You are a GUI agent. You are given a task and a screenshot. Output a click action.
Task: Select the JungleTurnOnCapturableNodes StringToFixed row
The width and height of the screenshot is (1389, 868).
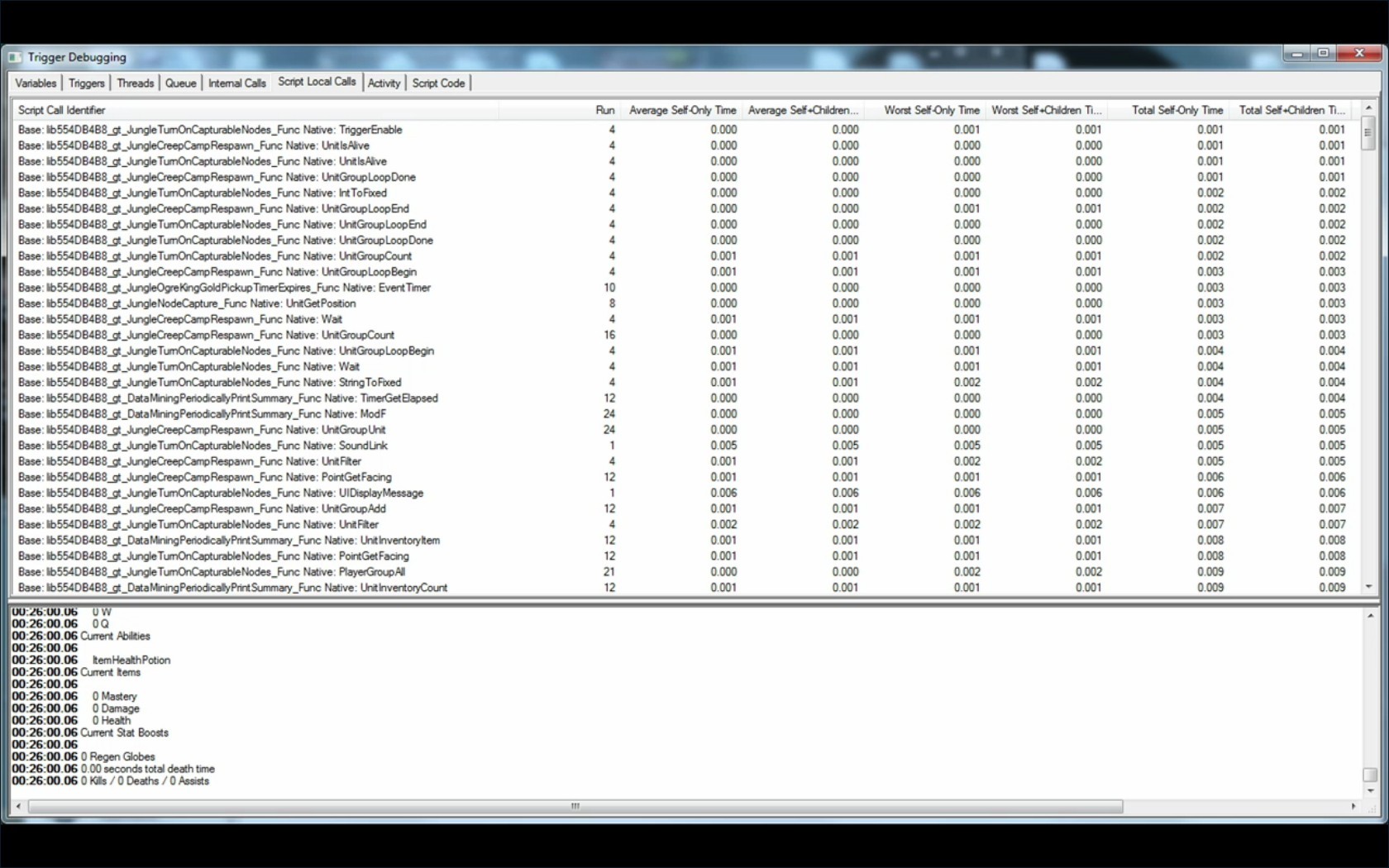click(x=683, y=382)
